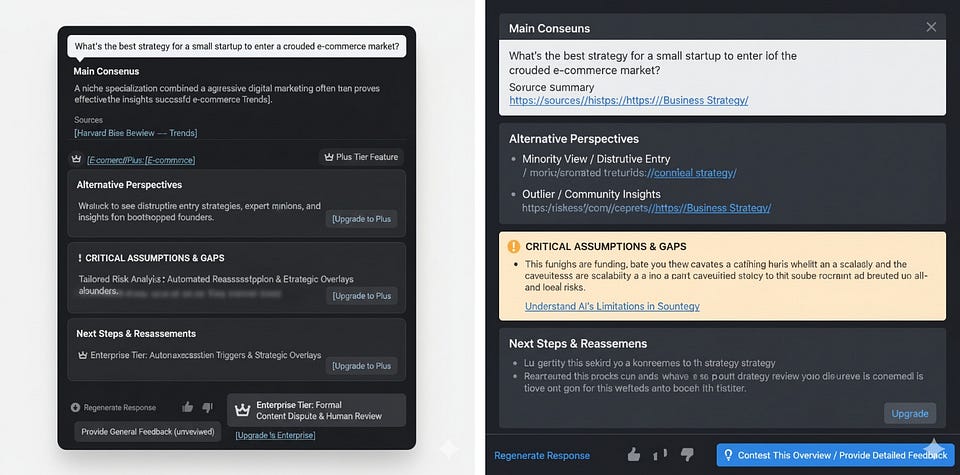
Task: Click Understand AI's Limitations link
Action: 612,306
